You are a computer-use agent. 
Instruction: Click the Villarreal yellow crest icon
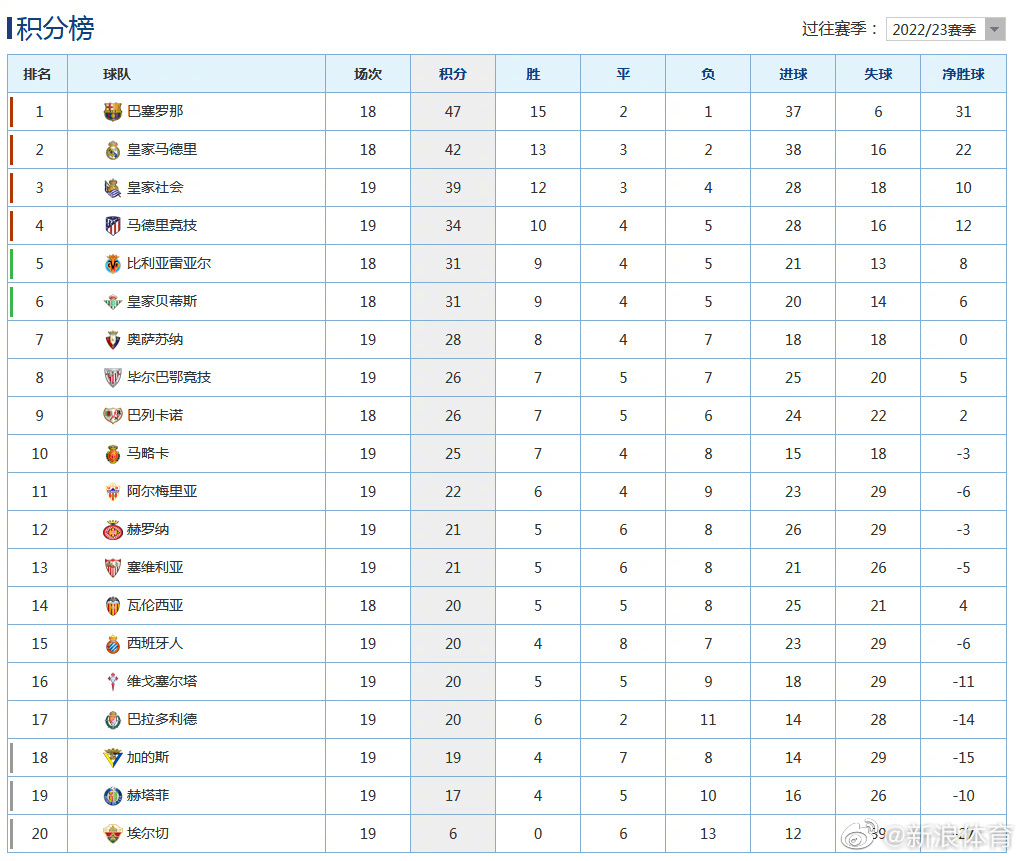click(113, 264)
